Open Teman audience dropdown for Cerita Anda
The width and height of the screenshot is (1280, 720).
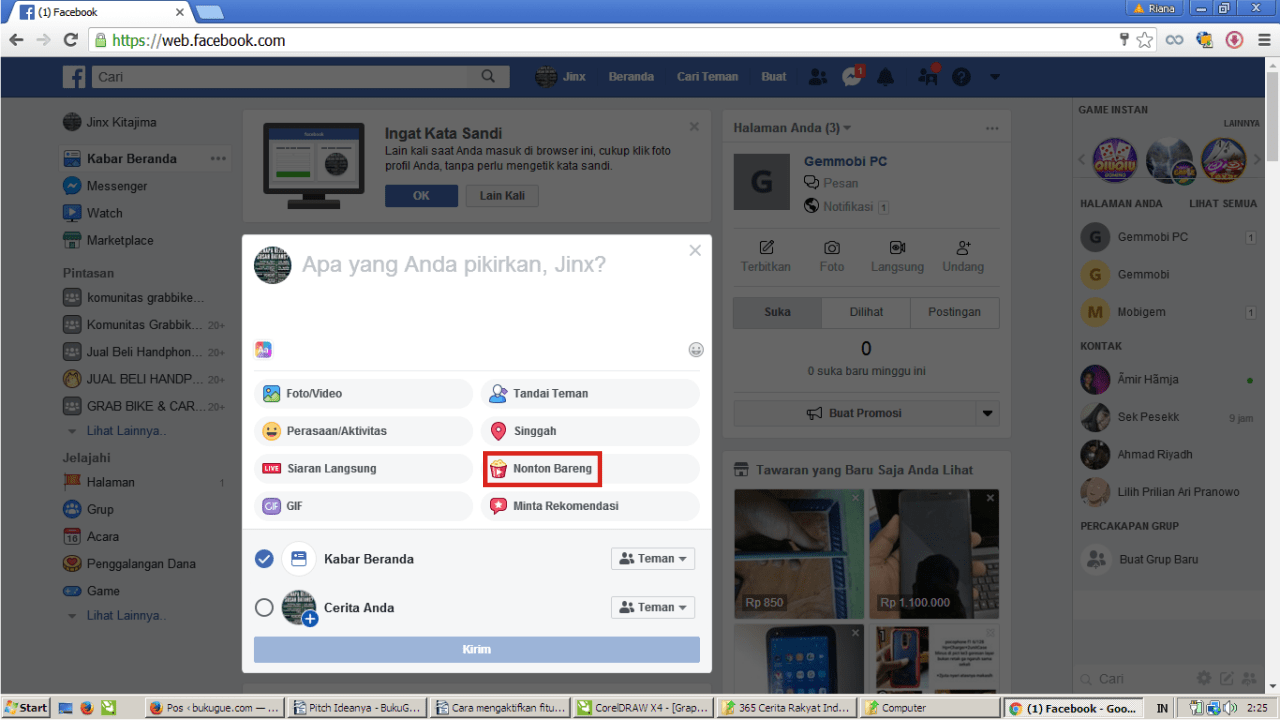tap(653, 607)
